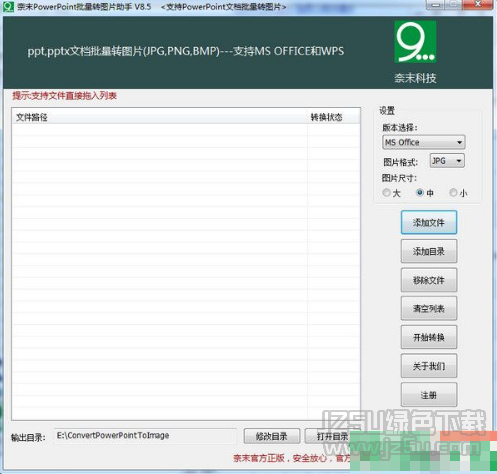The width and height of the screenshot is (497, 474).
Task: Click the ppt,pptx banner heading text
Action: 186,51
